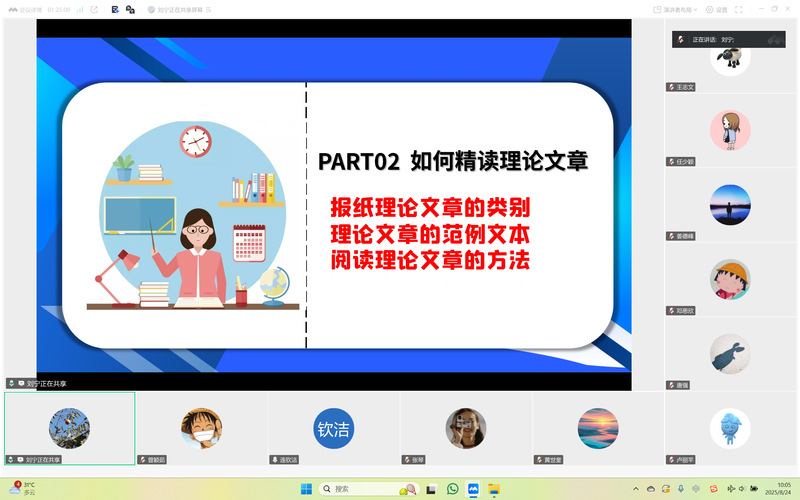Click the pop-out share window icon

(x=94, y=9)
